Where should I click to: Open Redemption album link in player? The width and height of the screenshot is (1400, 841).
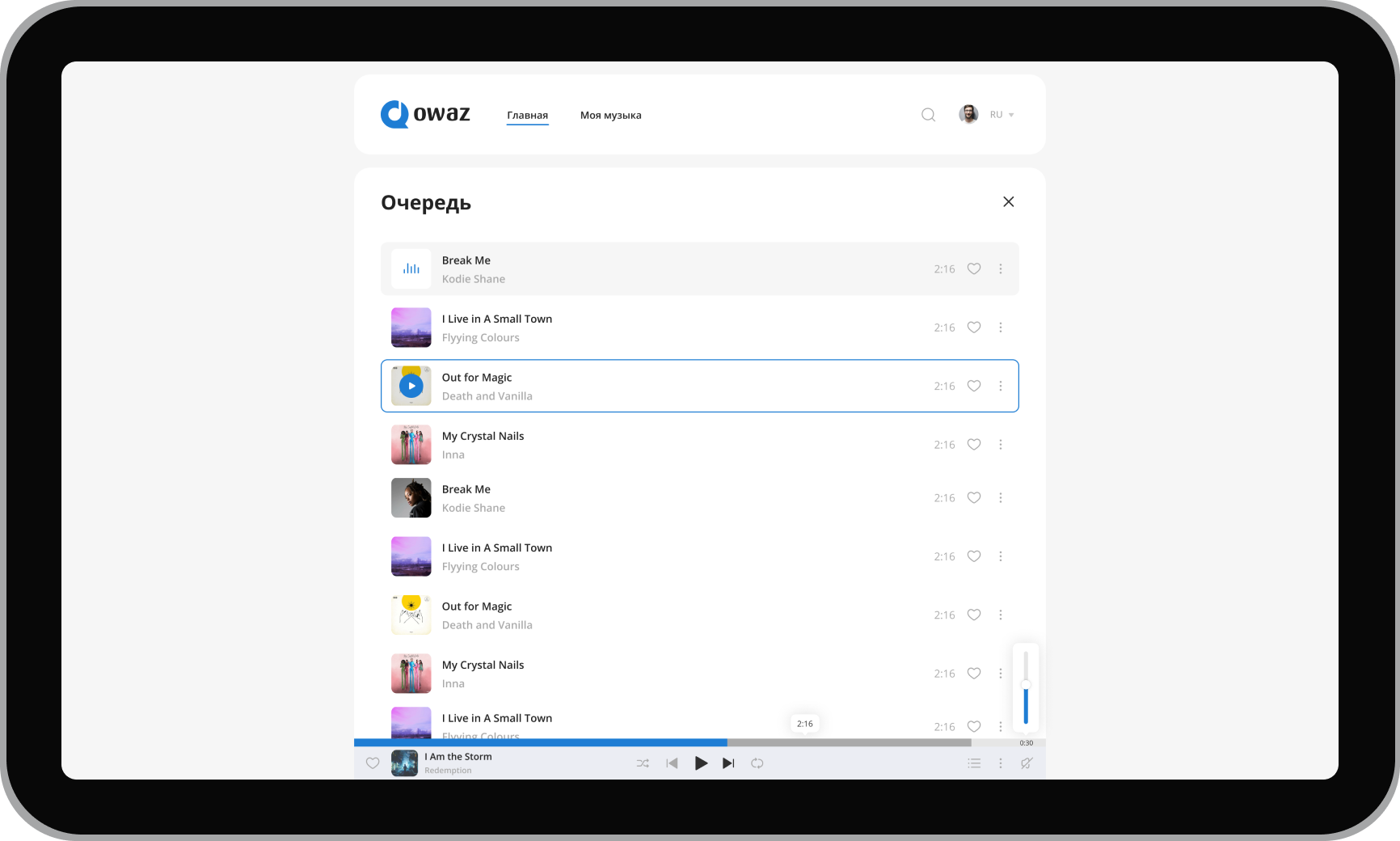pyautogui.click(x=448, y=771)
